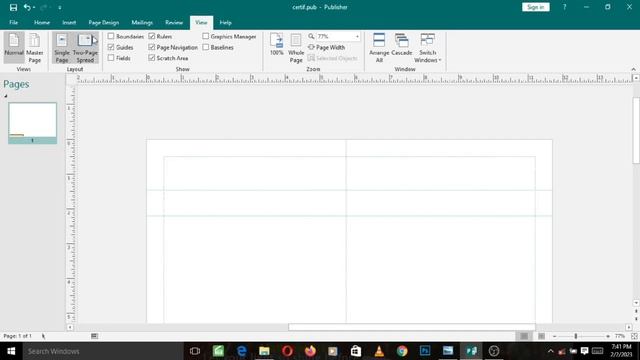Select page 1 thumbnail in Pages pane
This screenshot has width=640, height=360.
pyautogui.click(x=32, y=123)
